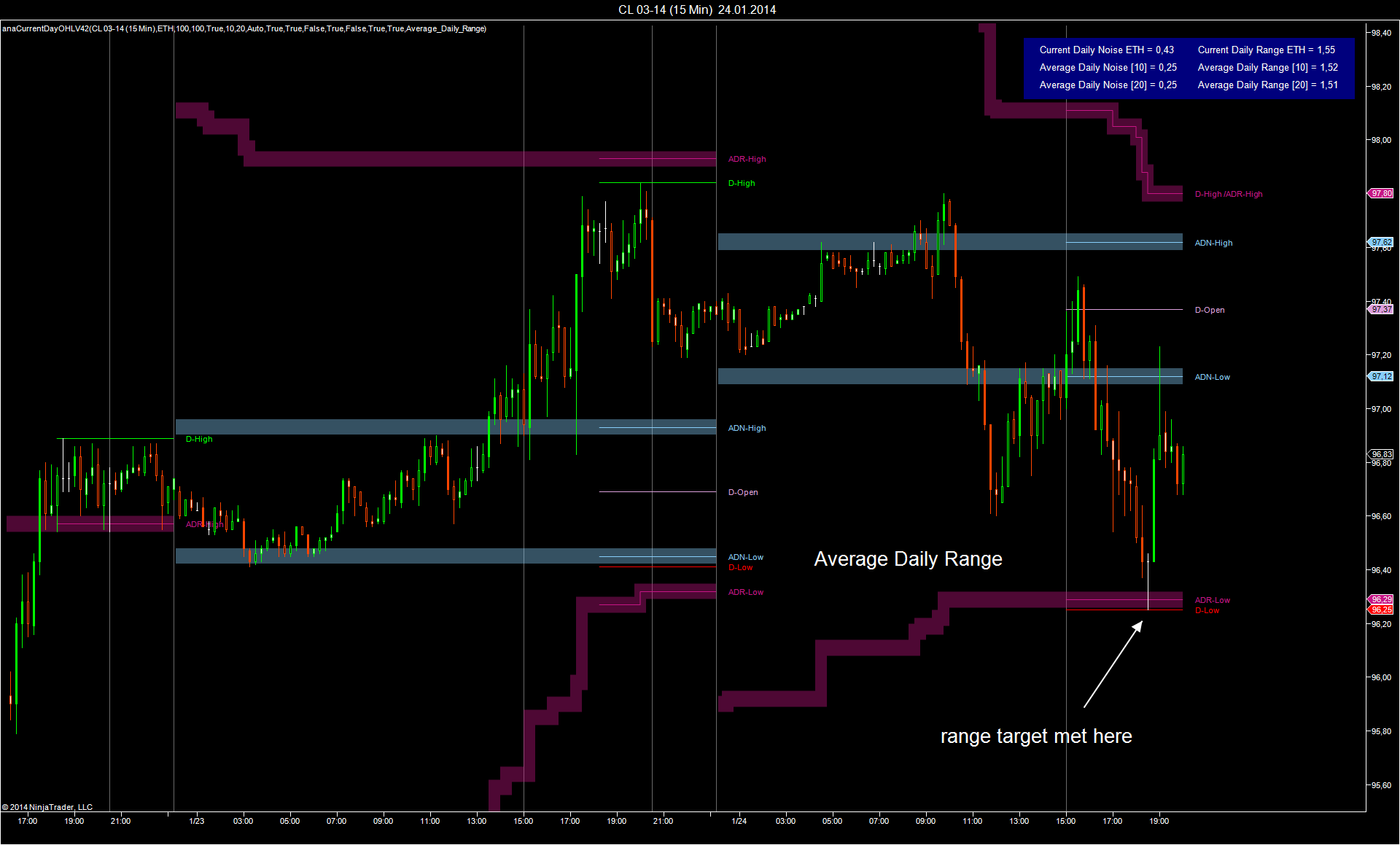Click the D-Open label for 1/23 session
This screenshot has width=1400, height=845.
743,492
